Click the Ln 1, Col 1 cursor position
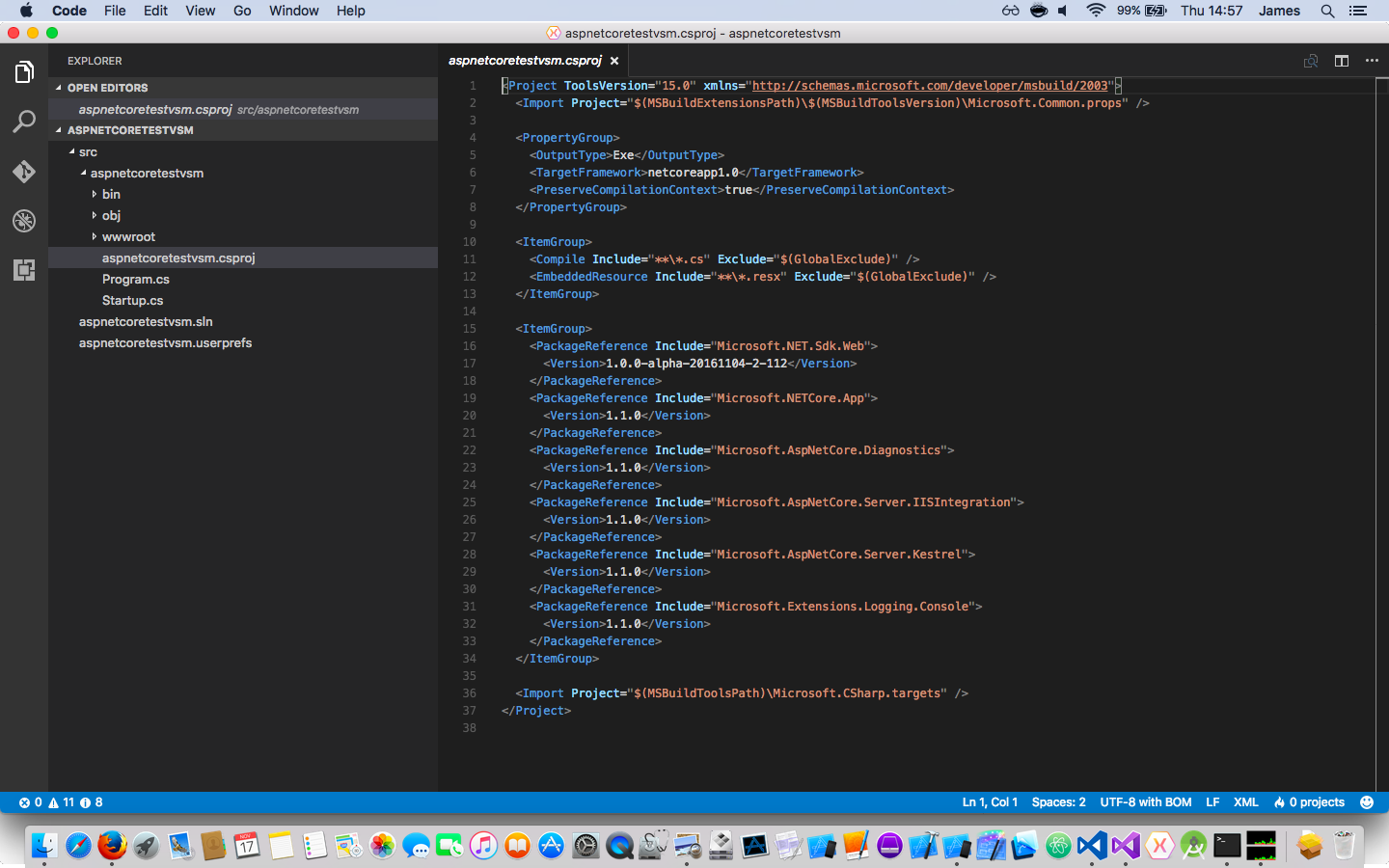The width and height of the screenshot is (1389, 868). [x=990, y=802]
